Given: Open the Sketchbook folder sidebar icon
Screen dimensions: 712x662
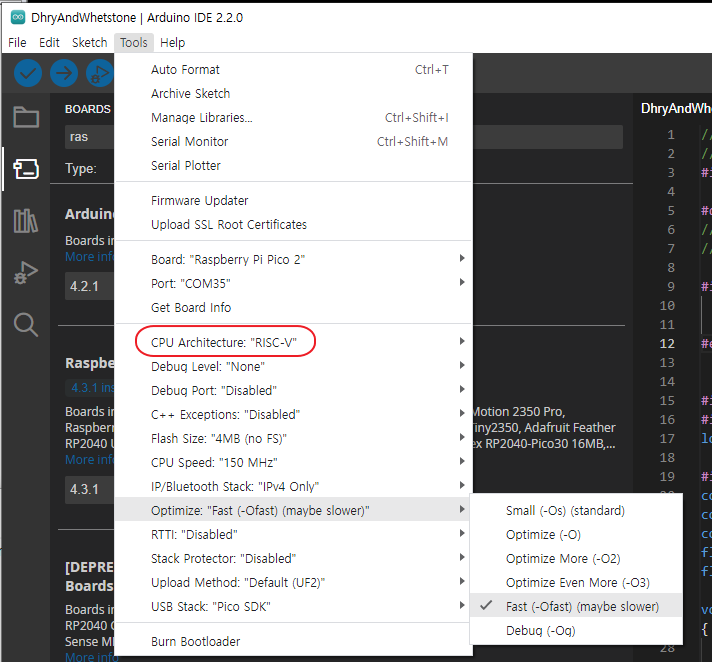Looking at the screenshot, I should pyautogui.click(x=26, y=117).
